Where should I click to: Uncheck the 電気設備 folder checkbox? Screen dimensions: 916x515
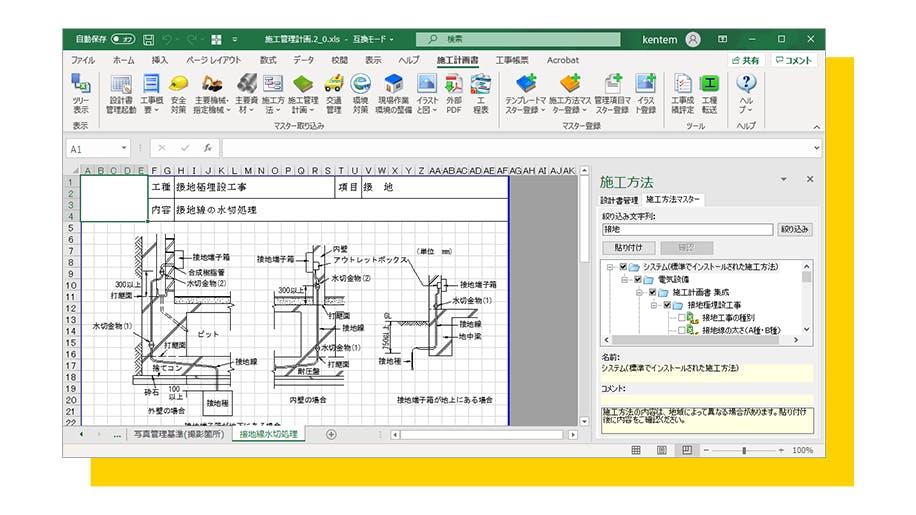point(637,280)
